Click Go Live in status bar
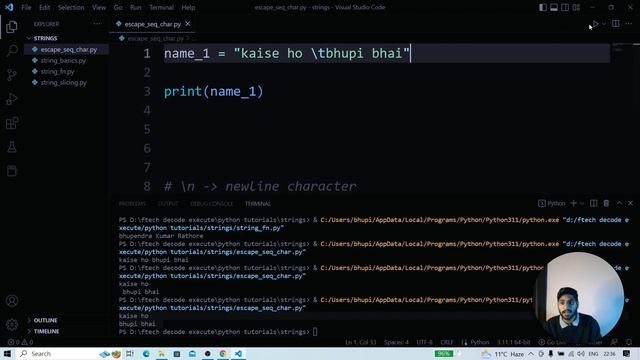The height and width of the screenshot is (360, 640). [552, 342]
